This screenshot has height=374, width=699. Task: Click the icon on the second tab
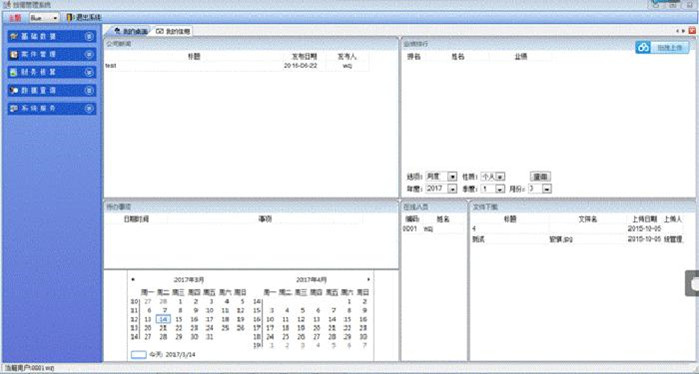160,31
